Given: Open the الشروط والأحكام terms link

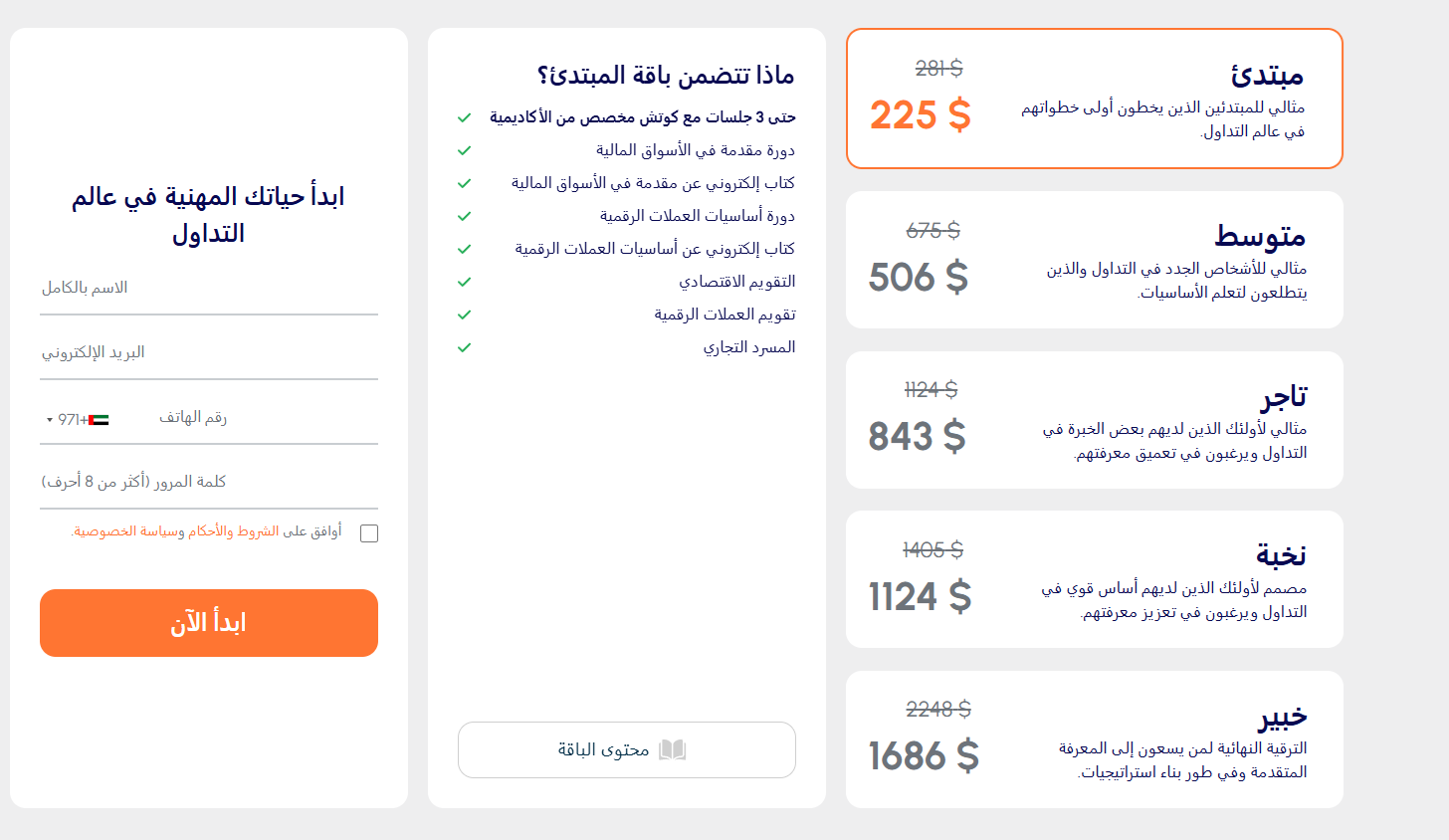Looking at the screenshot, I should point(234,531).
